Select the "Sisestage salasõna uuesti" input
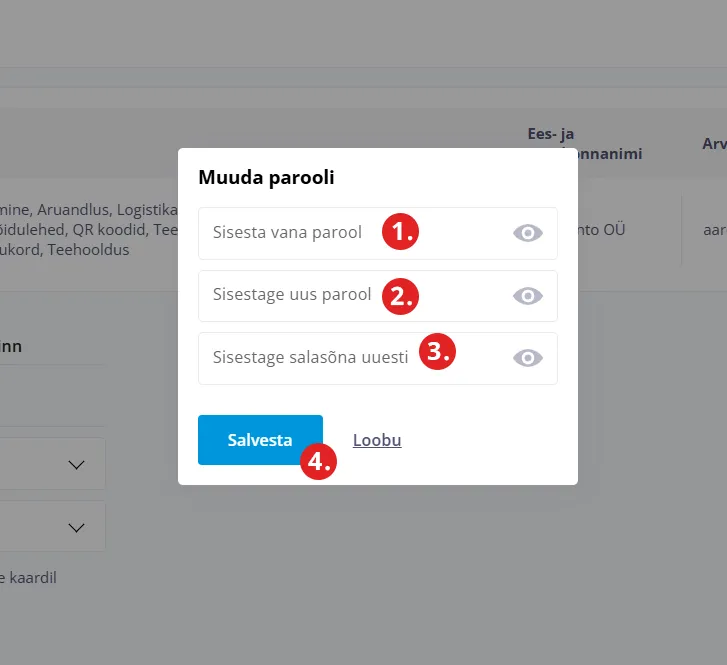The image size is (727, 665). (x=310, y=358)
